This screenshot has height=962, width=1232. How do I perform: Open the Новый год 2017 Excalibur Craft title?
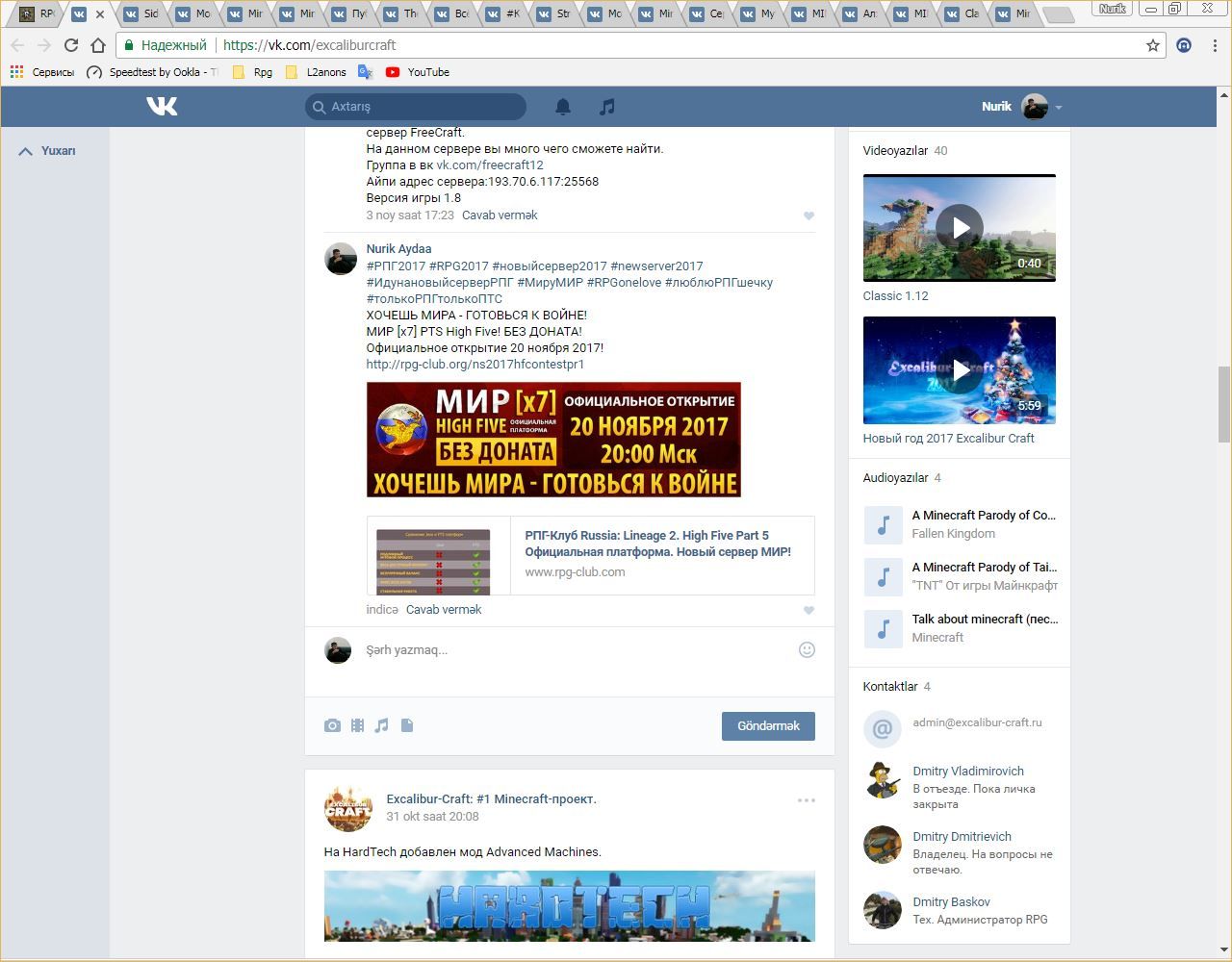coord(948,439)
